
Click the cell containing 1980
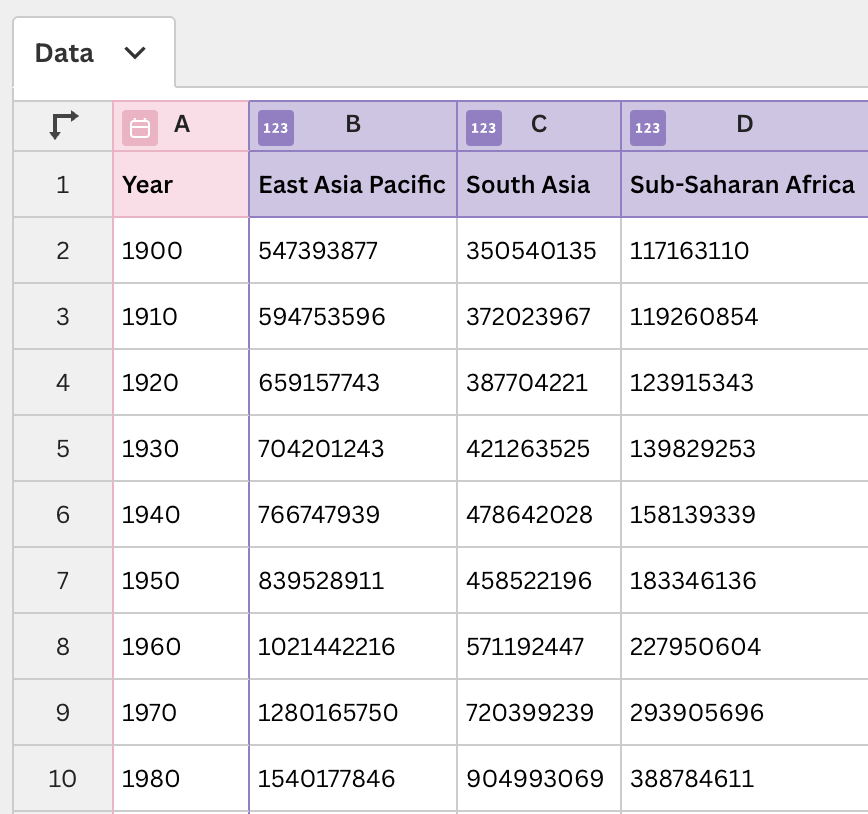tap(180, 778)
